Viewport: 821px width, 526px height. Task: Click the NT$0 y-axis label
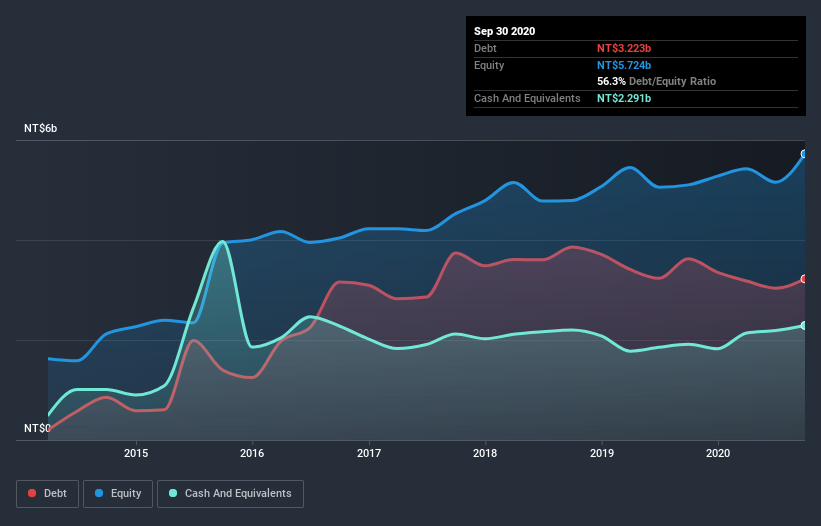(37, 428)
